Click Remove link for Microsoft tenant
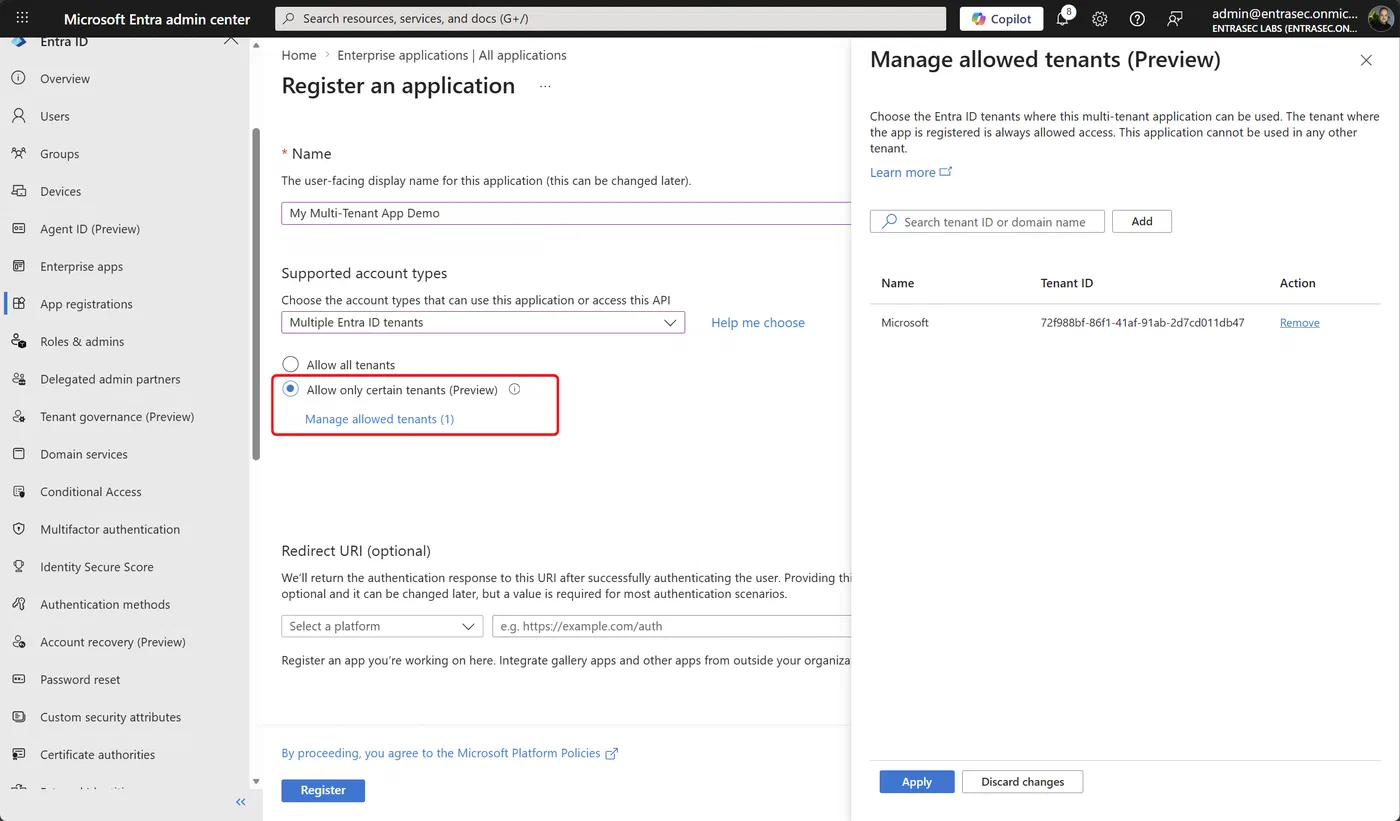The height and width of the screenshot is (821, 1400). [x=1299, y=323]
